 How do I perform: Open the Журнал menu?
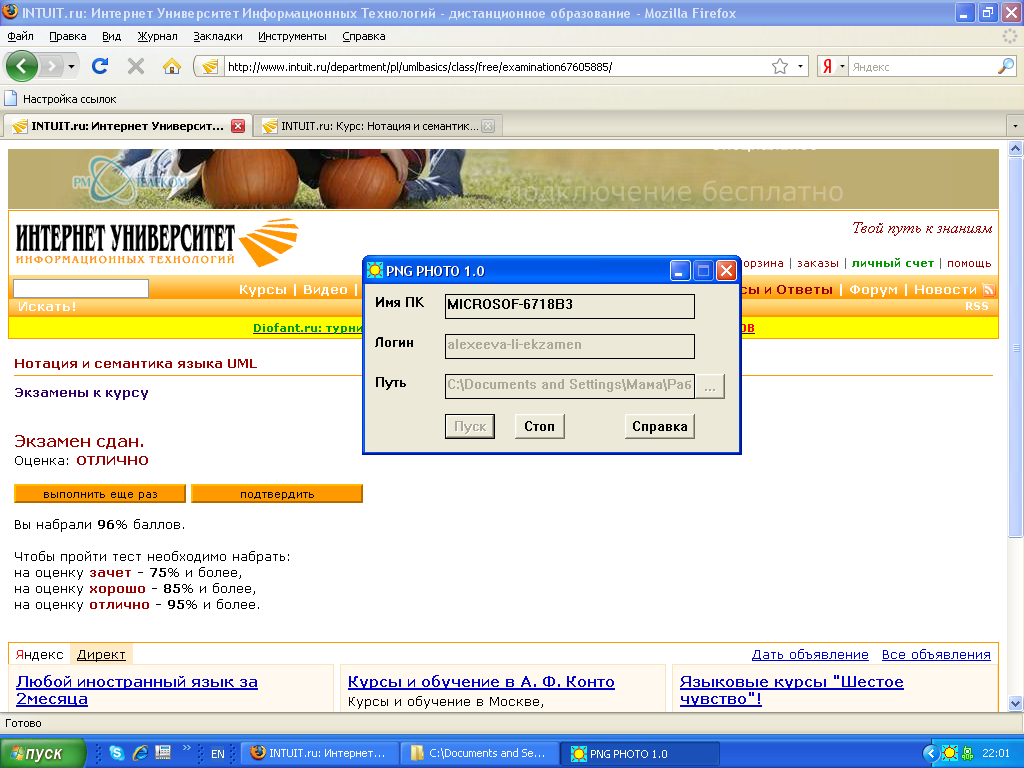click(x=157, y=37)
